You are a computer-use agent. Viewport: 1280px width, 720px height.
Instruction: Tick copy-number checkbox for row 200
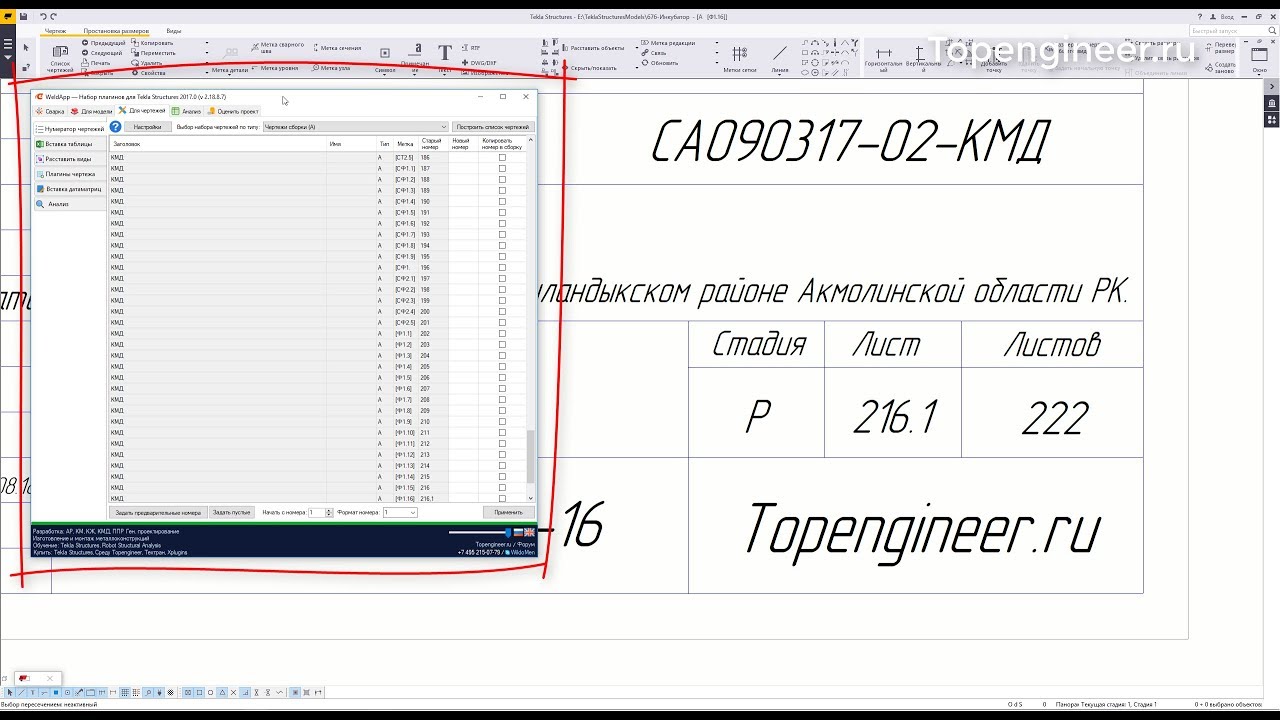(x=502, y=311)
